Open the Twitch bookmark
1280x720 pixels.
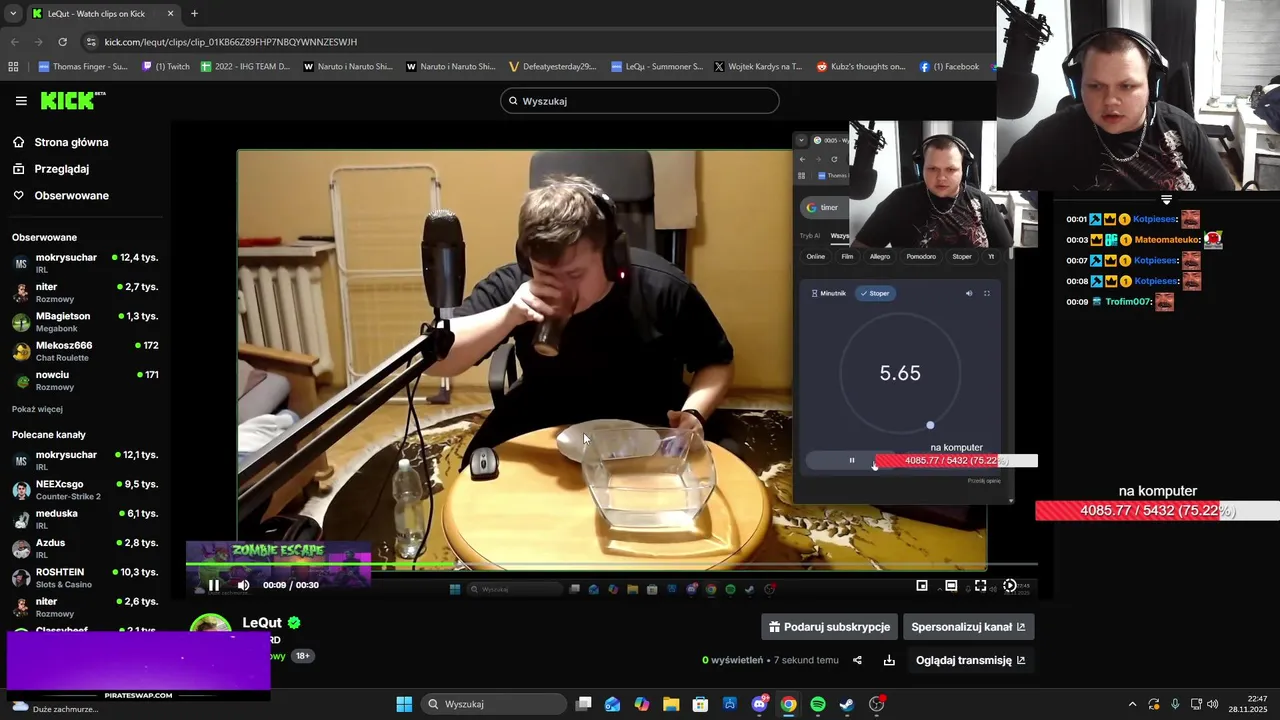(x=166, y=67)
